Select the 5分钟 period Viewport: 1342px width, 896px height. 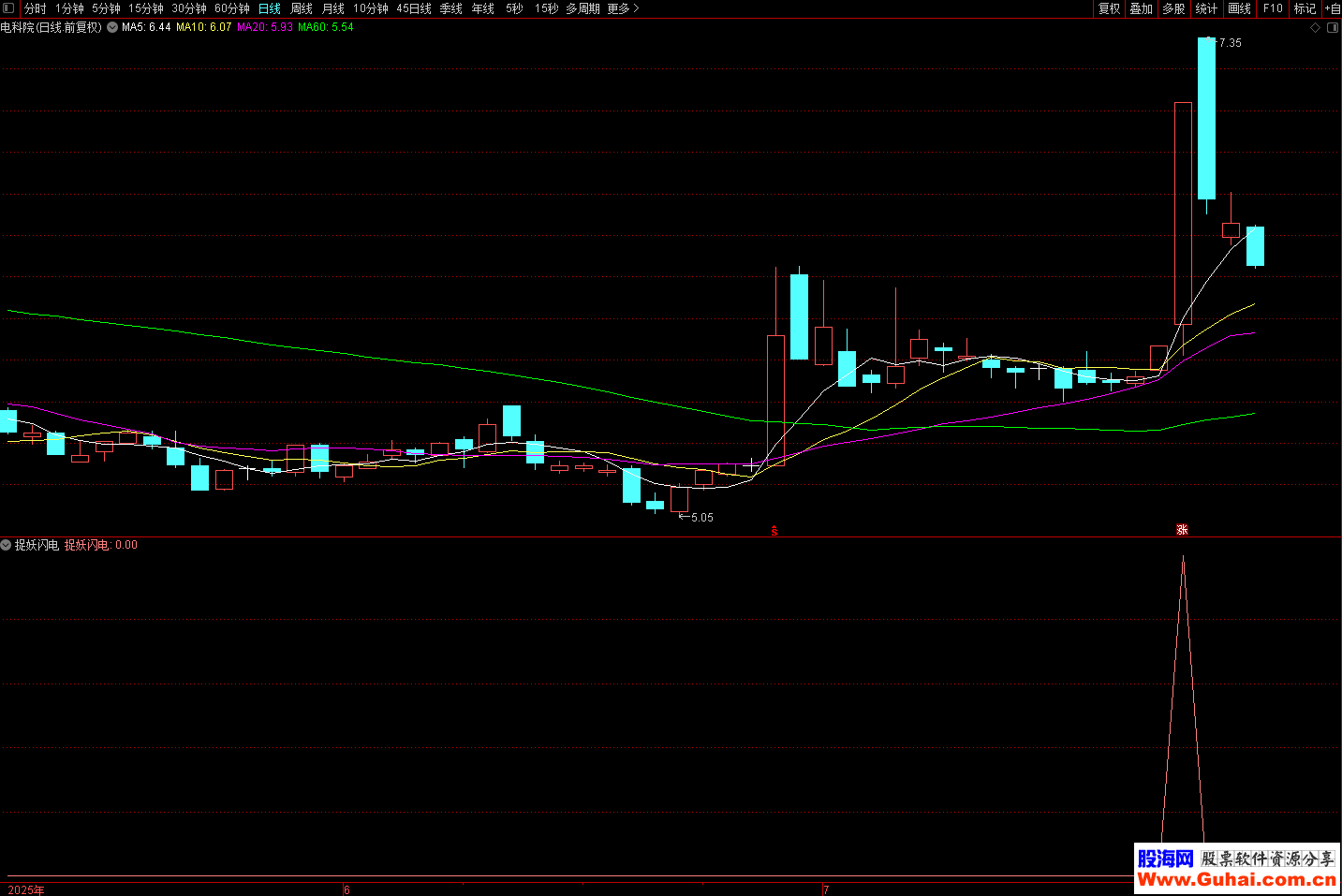[x=106, y=8]
